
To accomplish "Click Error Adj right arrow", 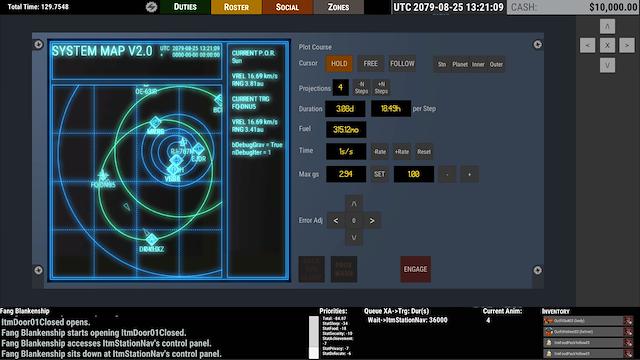I will (x=372, y=221).
